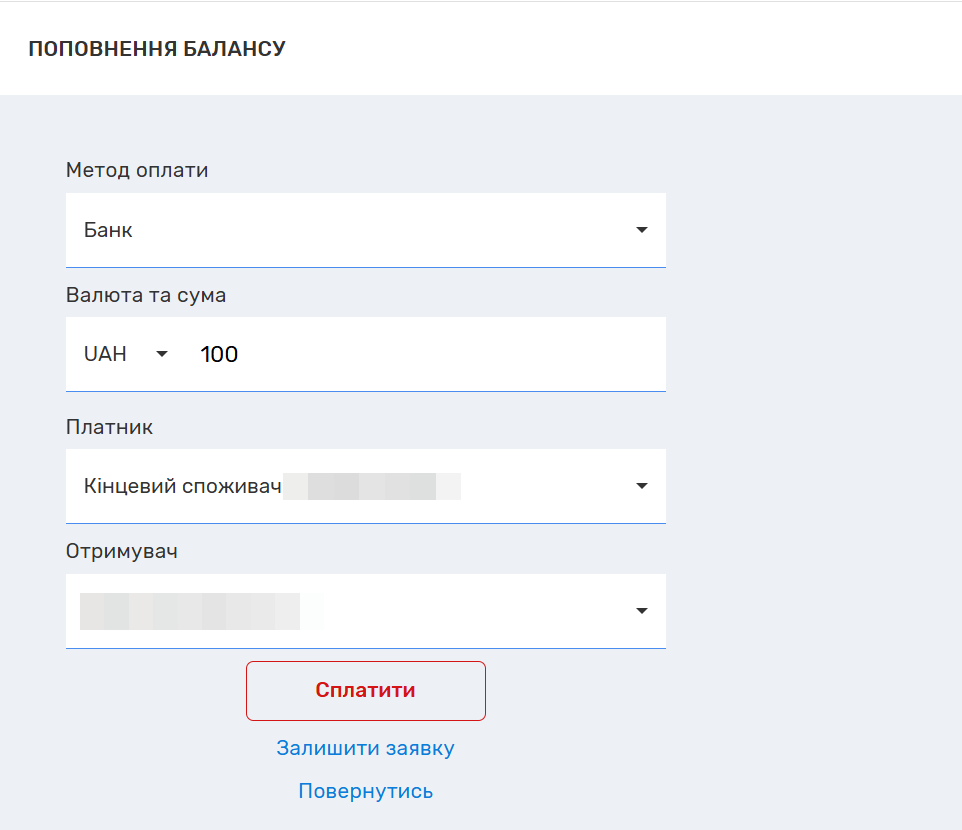Click the Метод оплати label
This screenshot has width=962, height=830.
click(137, 170)
